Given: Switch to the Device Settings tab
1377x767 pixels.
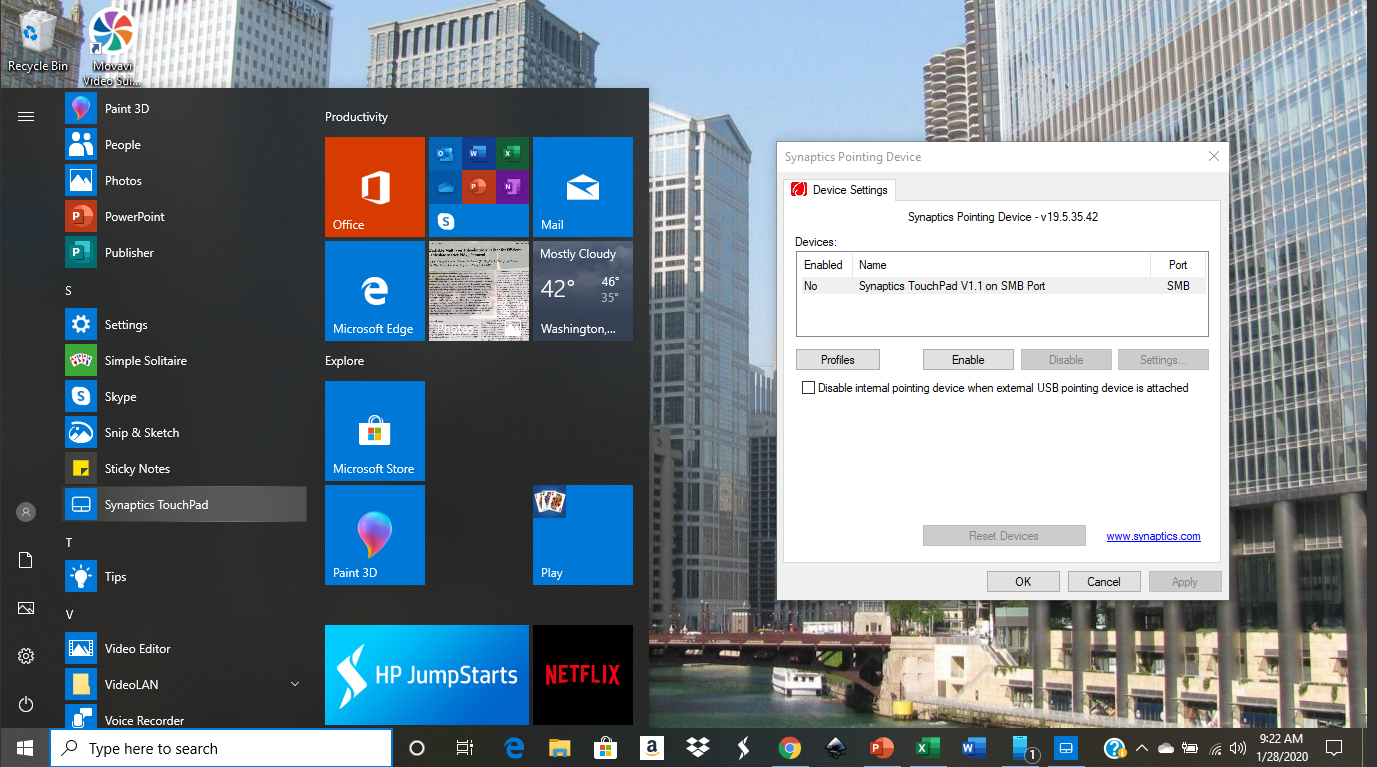Looking at the screenshot, I should 839,190.
